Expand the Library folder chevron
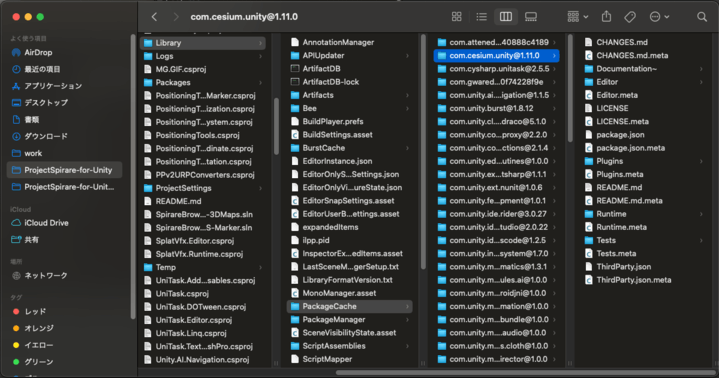Viewport: 719px width, 378px height. tap(260, 43)
